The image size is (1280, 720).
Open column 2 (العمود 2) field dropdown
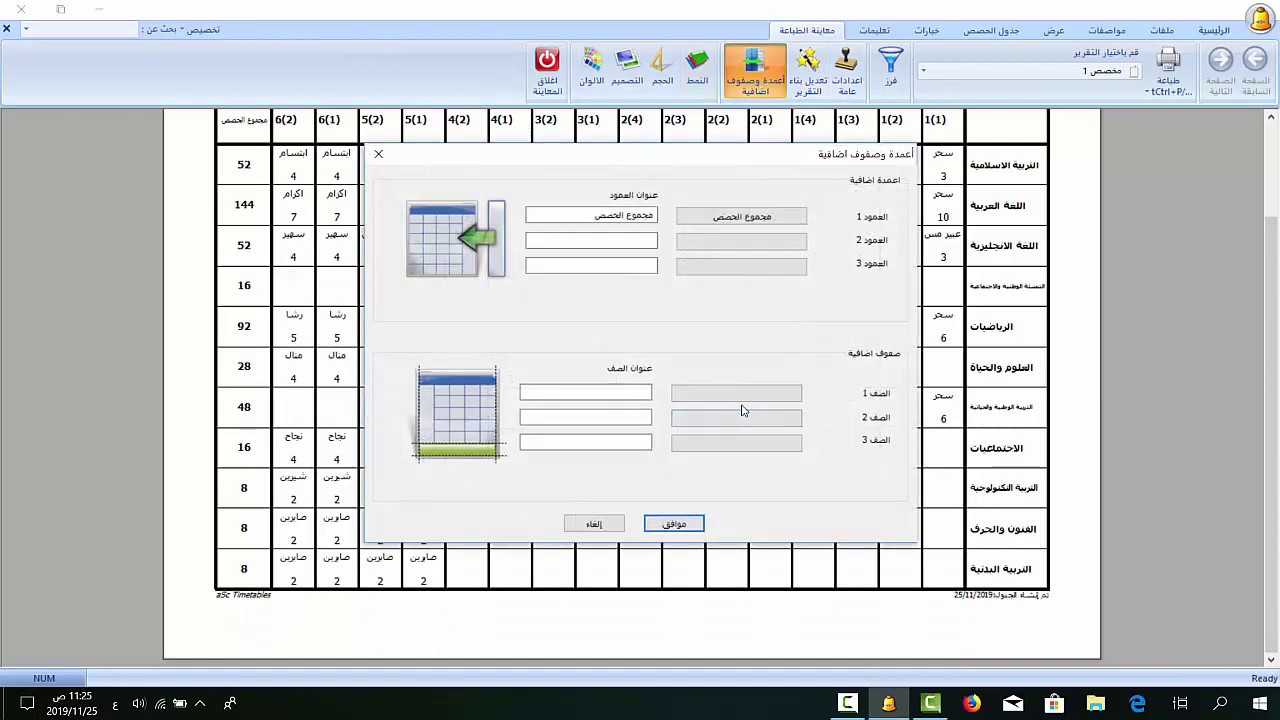741,241
